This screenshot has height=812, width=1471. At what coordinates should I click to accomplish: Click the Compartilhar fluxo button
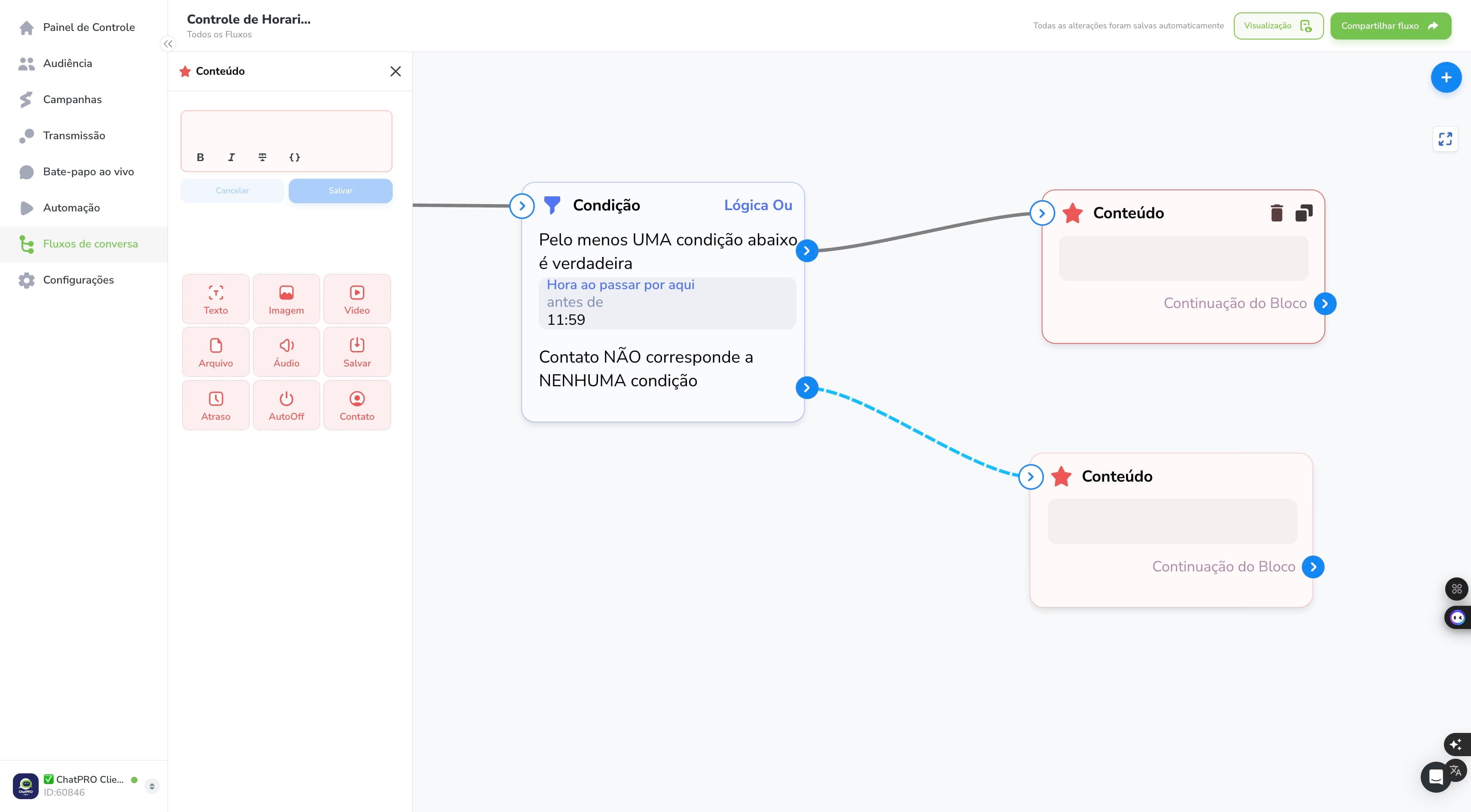tap(1391, 26)
